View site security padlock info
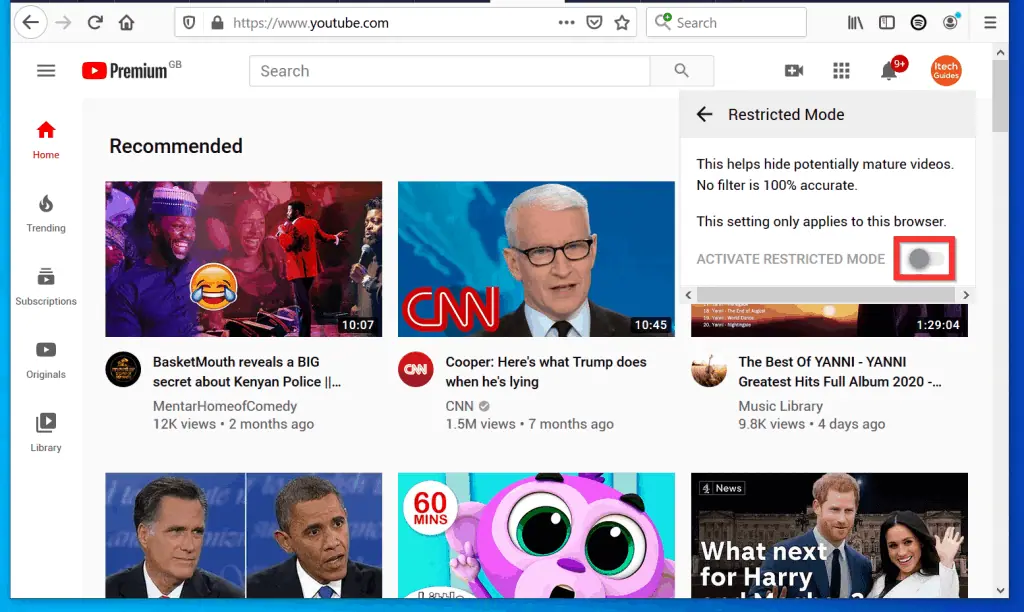Viewport: 1024px width, 612px height. pyautogui.click(x=217, y=23)
